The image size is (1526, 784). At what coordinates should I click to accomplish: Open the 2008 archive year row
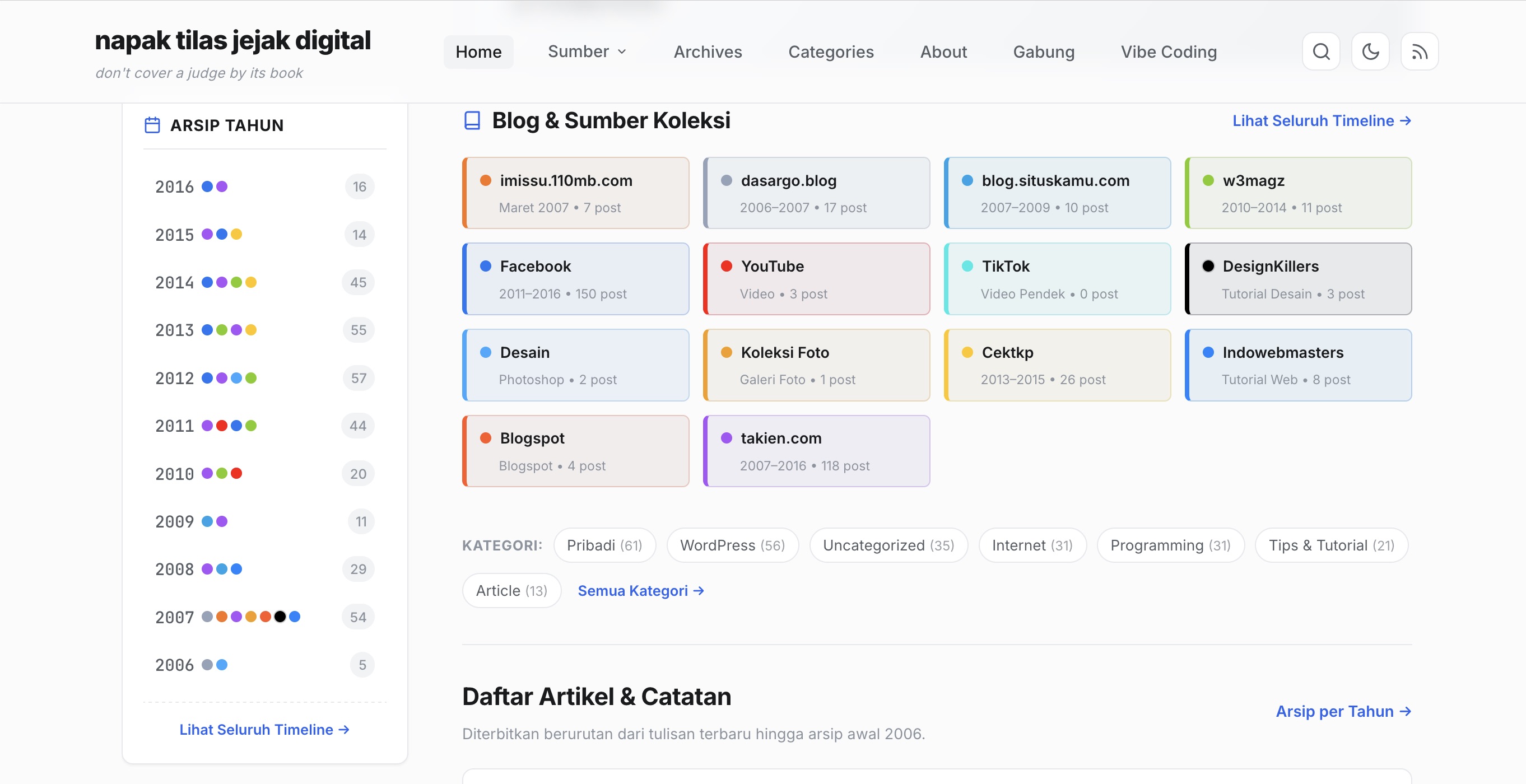point(265,569)
